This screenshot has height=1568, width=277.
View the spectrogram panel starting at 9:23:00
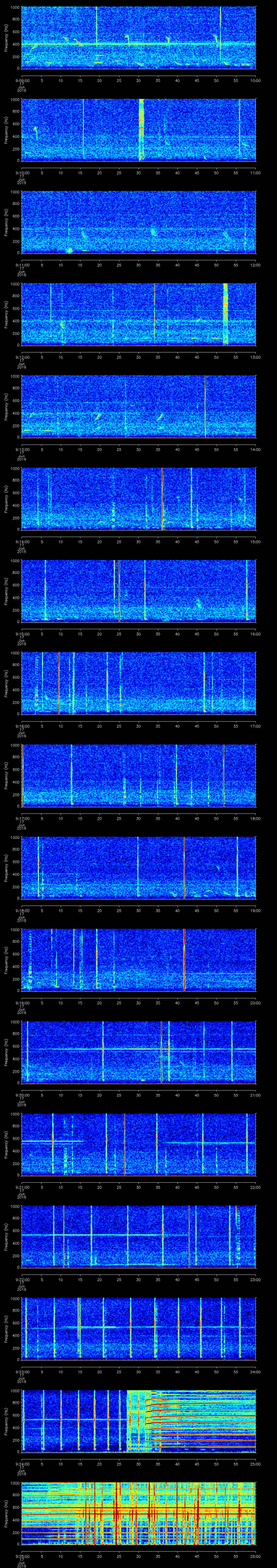pos(138,1329)
